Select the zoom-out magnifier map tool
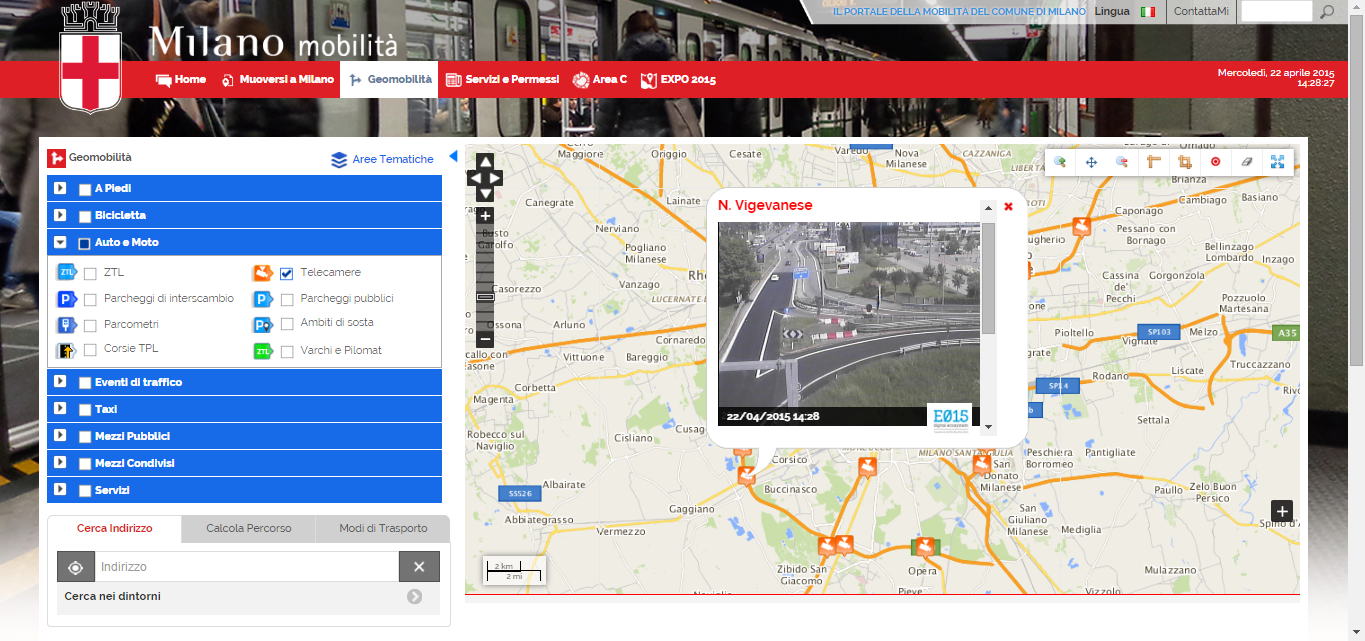This screenshot has width=1365, height=641. 1122,162
